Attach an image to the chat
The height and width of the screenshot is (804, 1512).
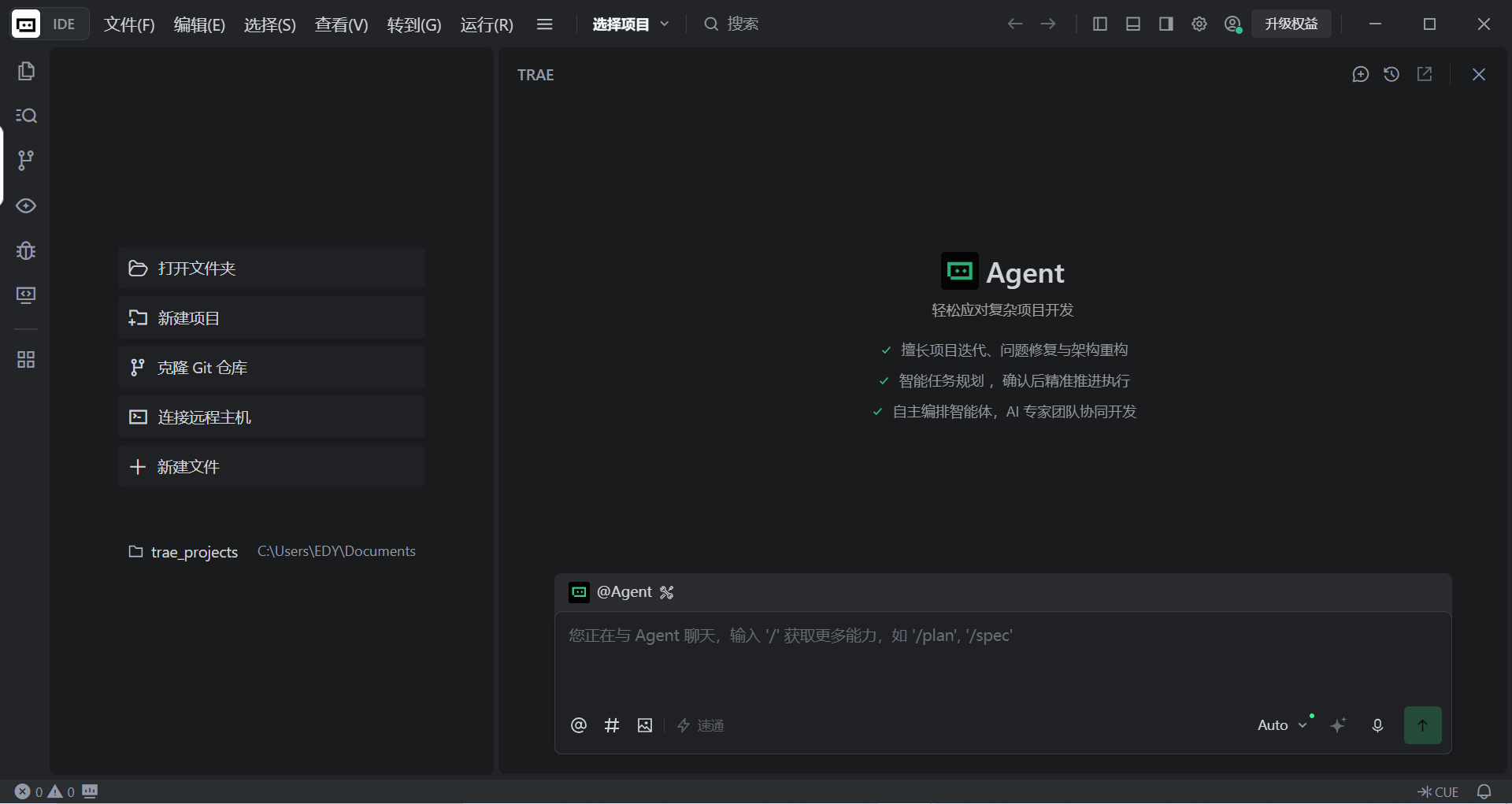(x=645, y=725)
